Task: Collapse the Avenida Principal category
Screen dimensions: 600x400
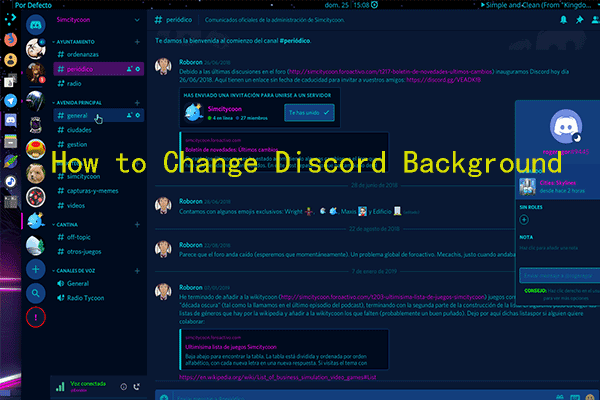Action: click(x=77, y=103)
